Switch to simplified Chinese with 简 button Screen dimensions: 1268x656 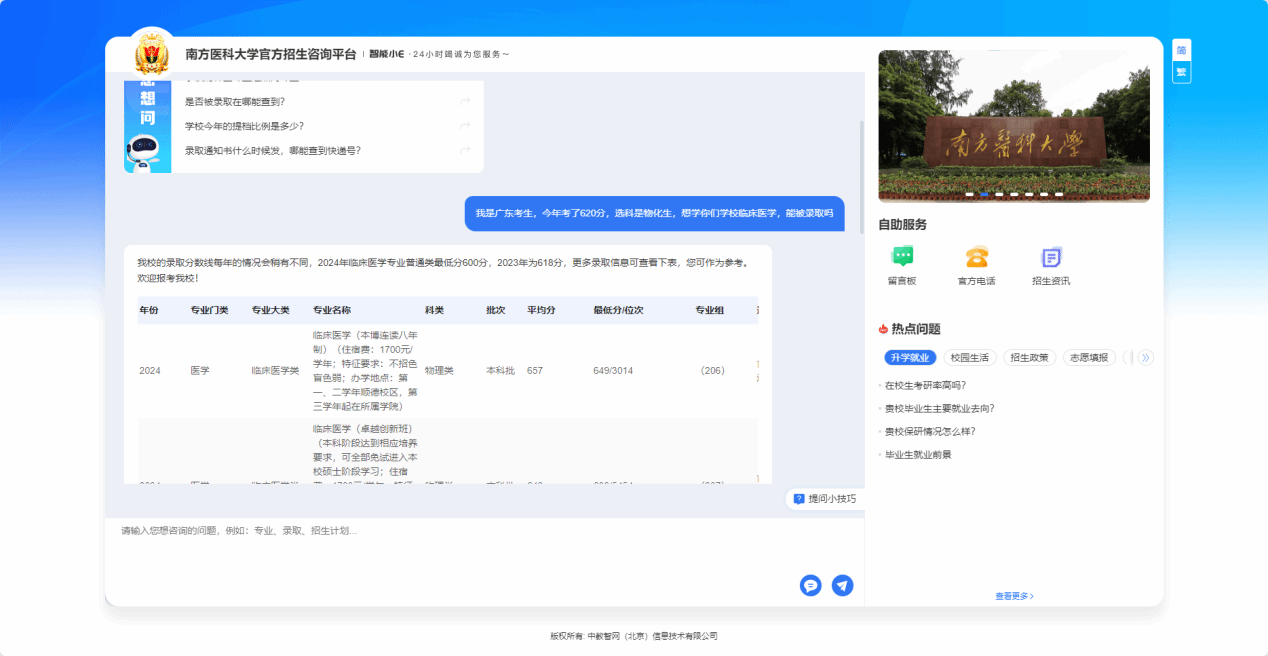1182,50
